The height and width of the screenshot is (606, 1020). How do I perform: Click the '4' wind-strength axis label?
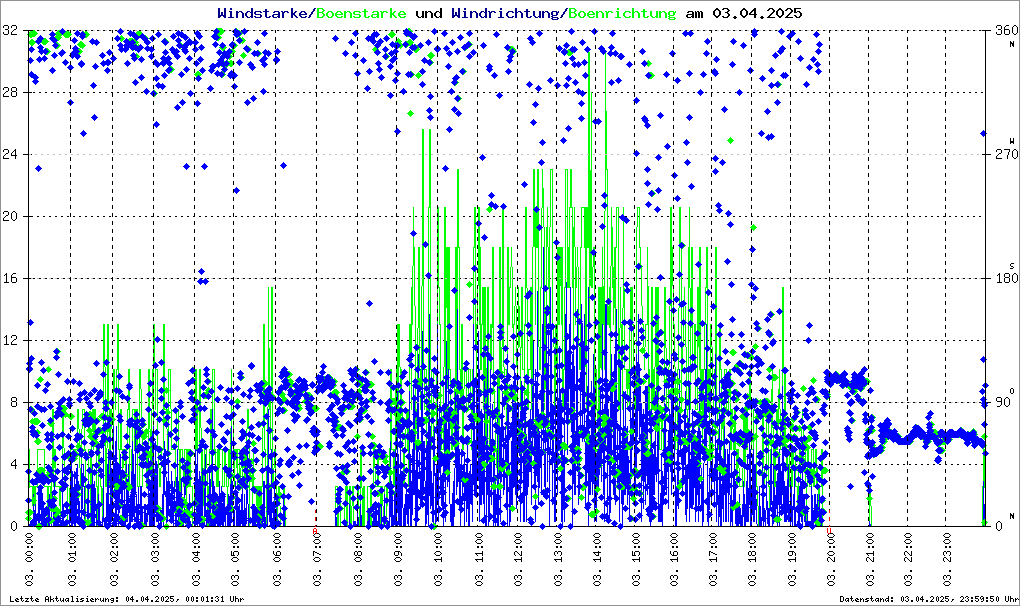pos(14,464)
